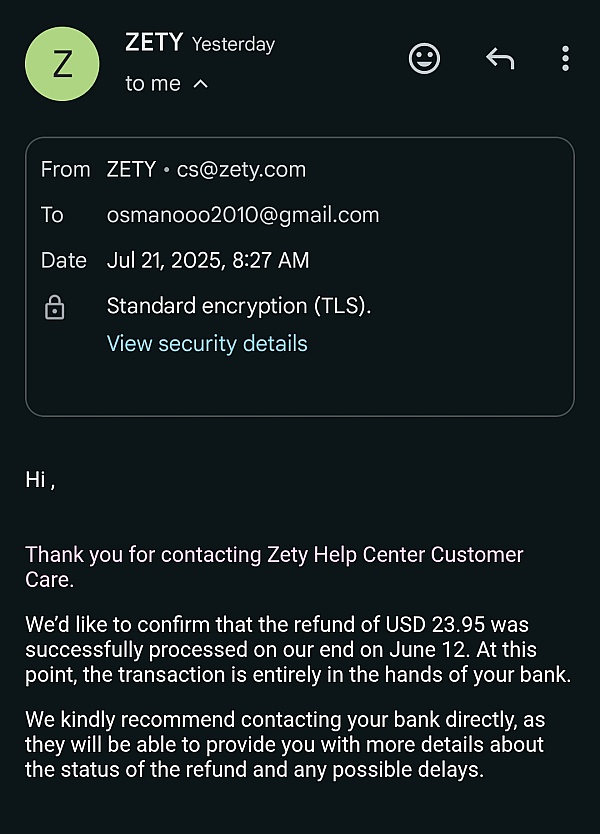The image size is (600, 834).
Task: Tap the paragraph recommending contacting your bank
Action: tap(285, 745)
